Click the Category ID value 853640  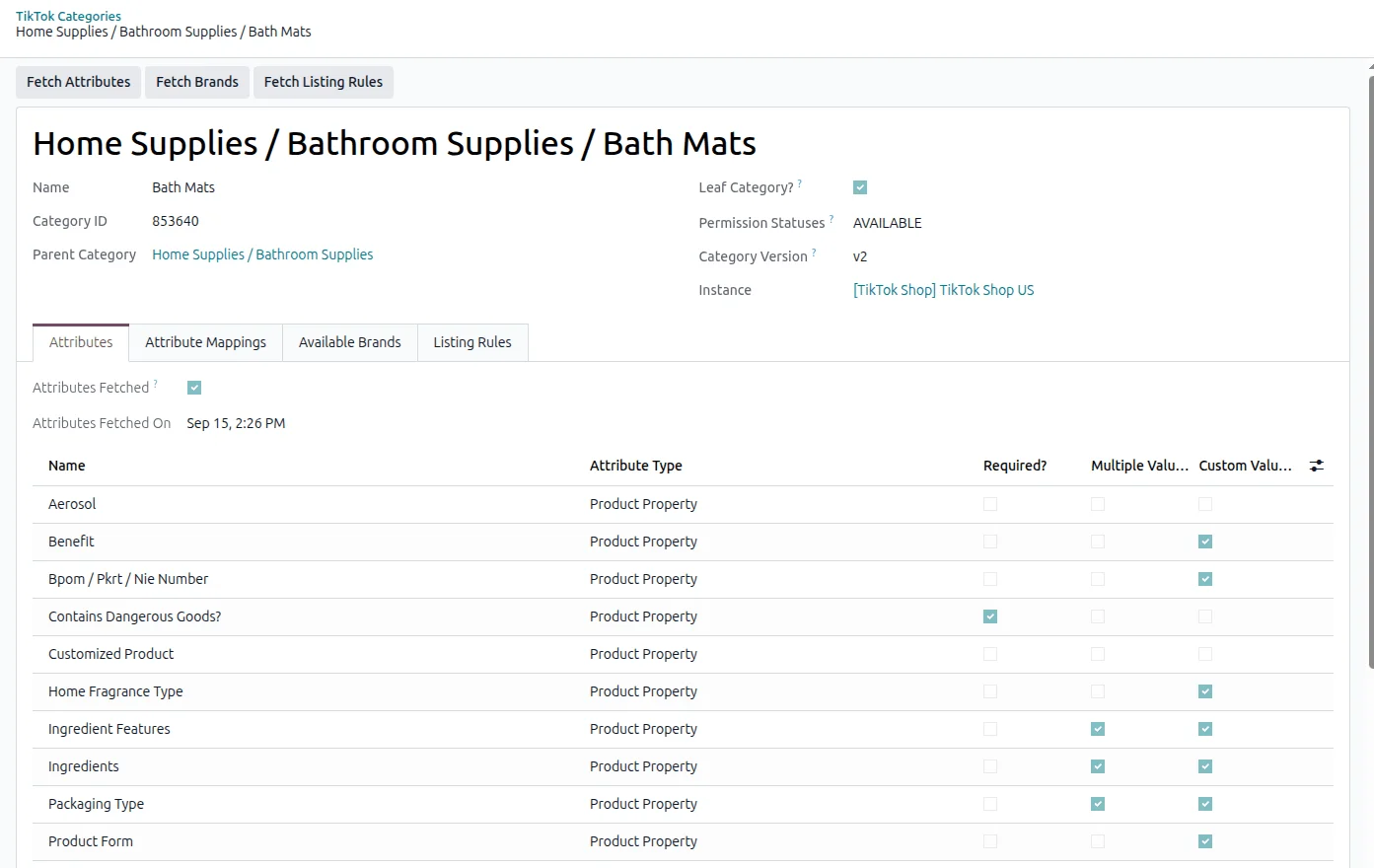176,221
